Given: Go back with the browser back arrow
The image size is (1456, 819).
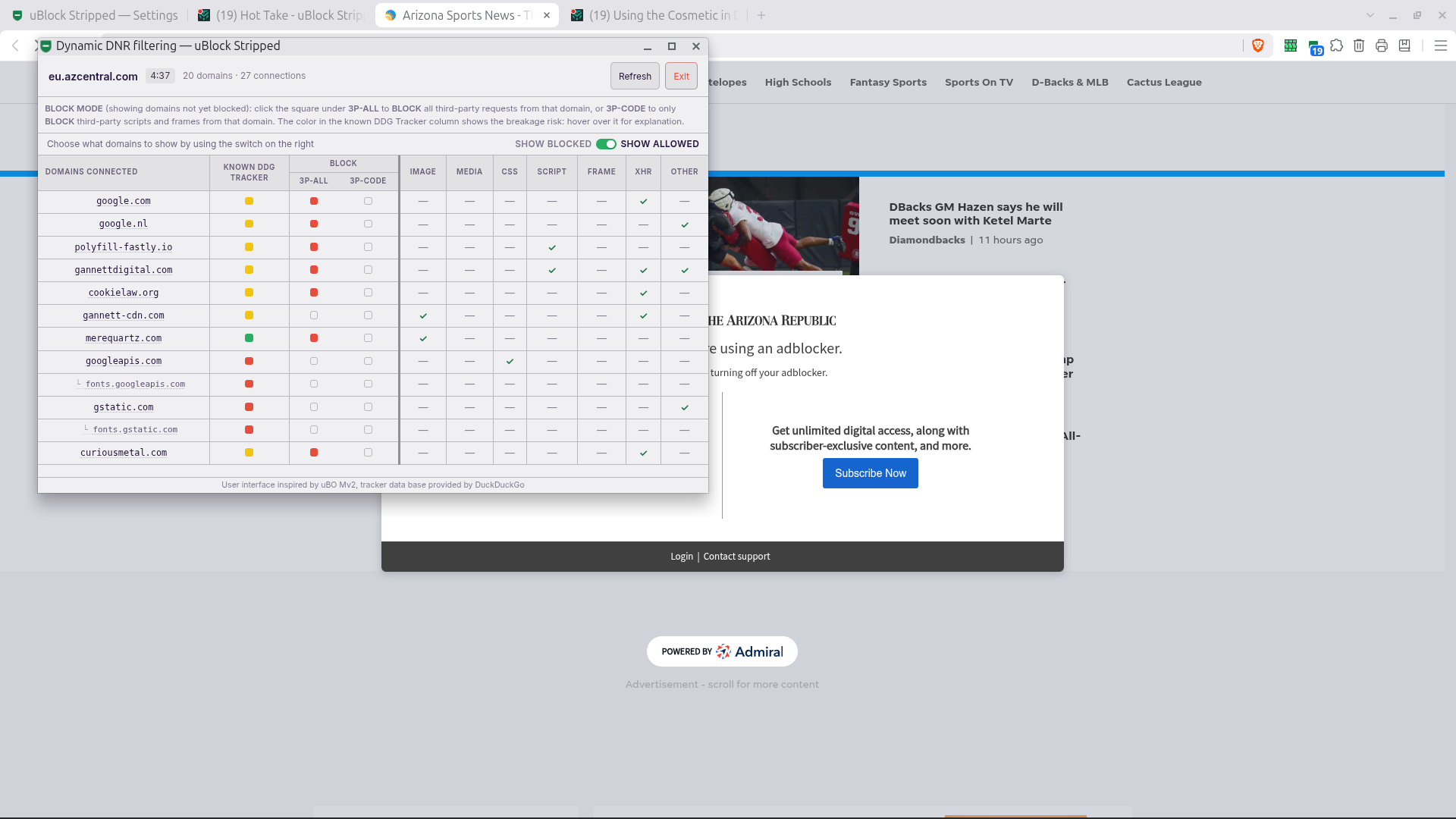Looking at the screenshot, I should (15, 46).
